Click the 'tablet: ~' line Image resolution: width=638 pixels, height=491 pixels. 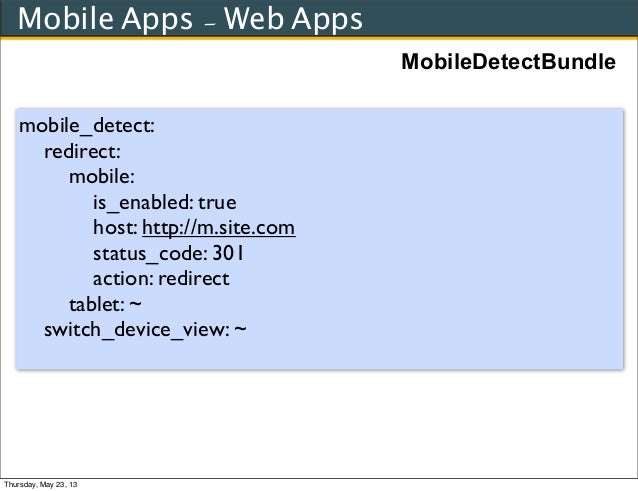pyautogui.click(x=105, y=304)
